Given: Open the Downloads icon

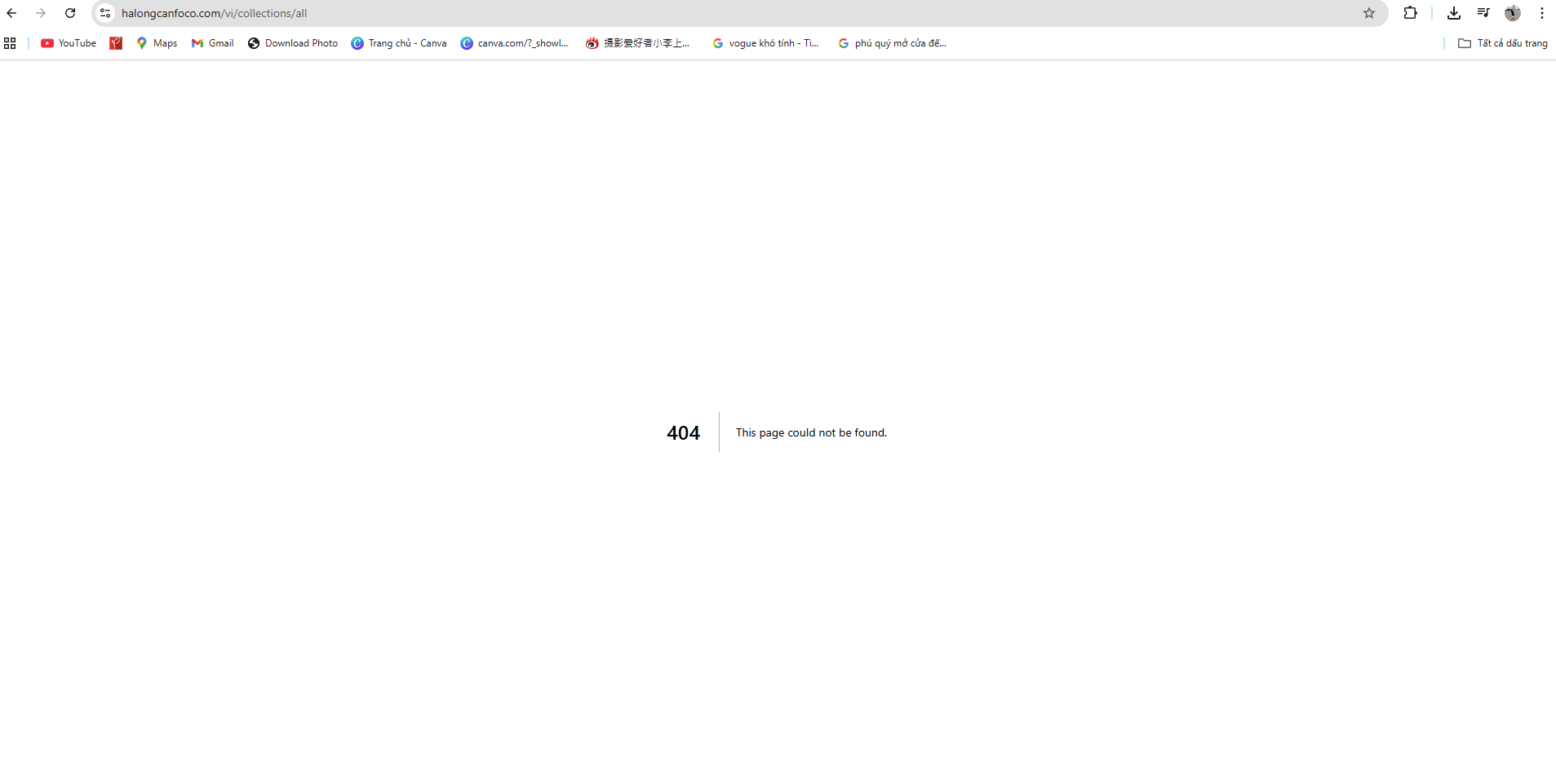Looking at the screenshot, I should [x=1453, y=13].
